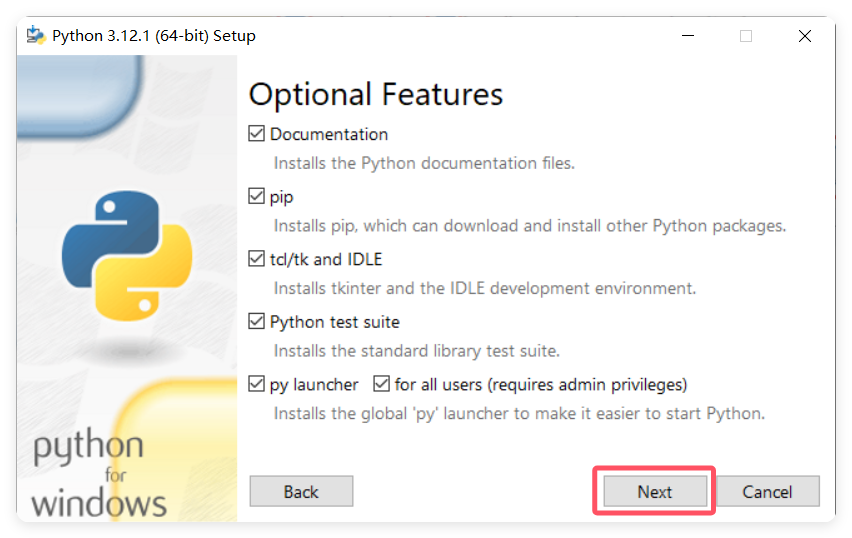
Task: Toggle the py launcher checkbox
Action: pyautogui.click(x=256, y=384)
